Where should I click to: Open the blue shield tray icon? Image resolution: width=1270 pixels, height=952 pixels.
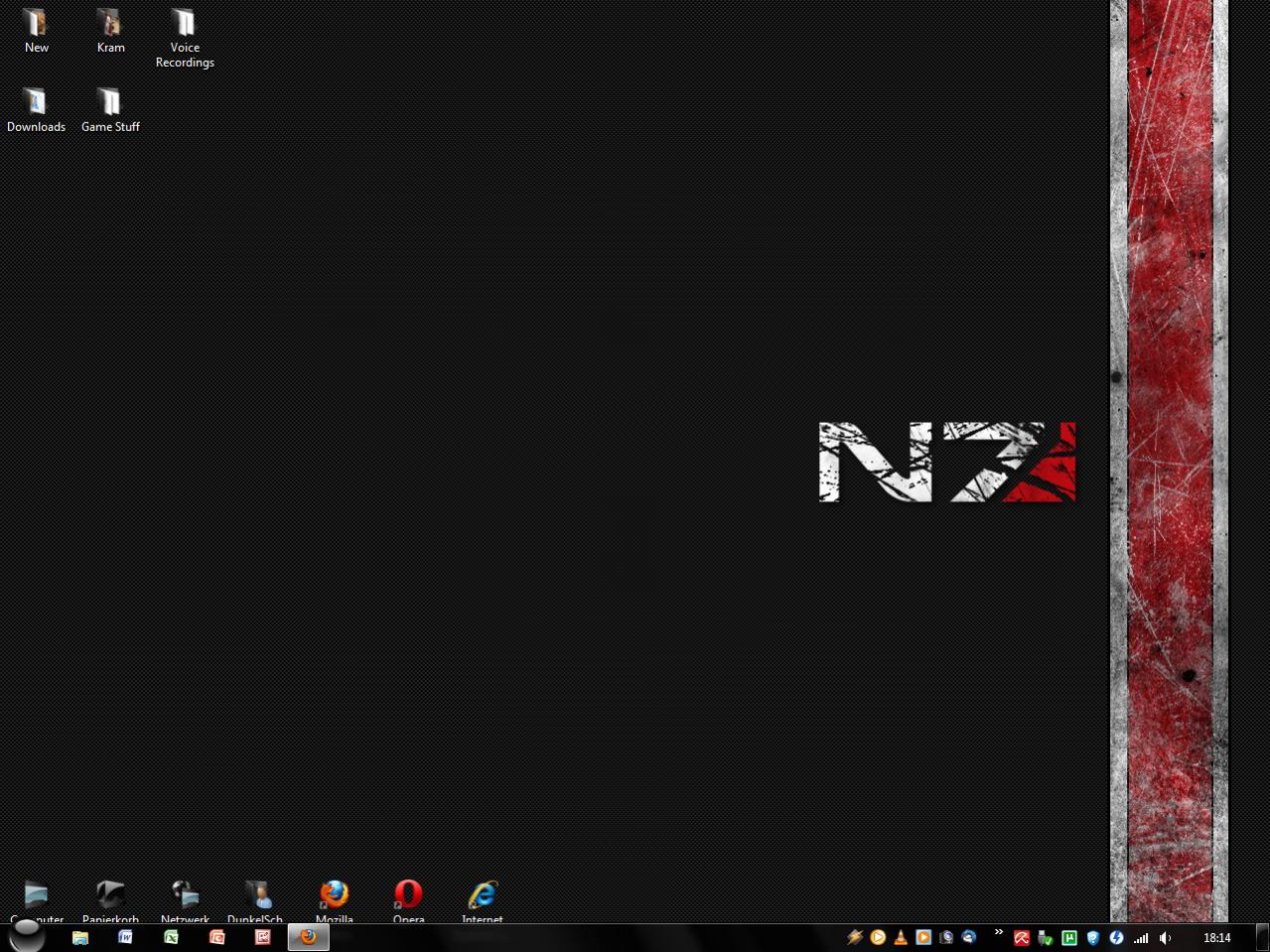pos(1093,938)
